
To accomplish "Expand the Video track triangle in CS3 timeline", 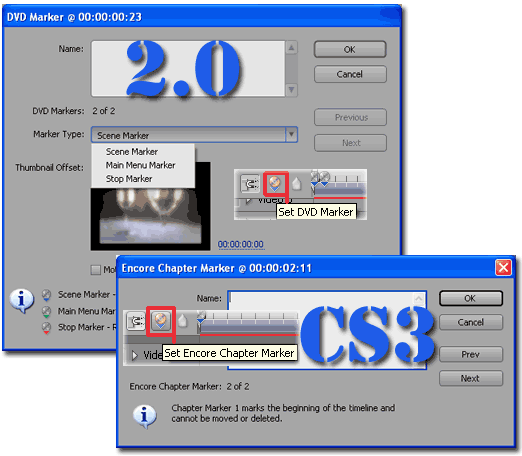I will 134,355.
